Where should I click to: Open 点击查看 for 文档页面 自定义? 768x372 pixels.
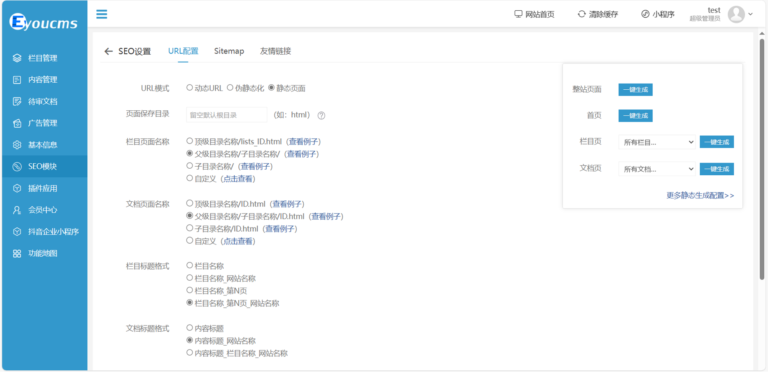238,241
